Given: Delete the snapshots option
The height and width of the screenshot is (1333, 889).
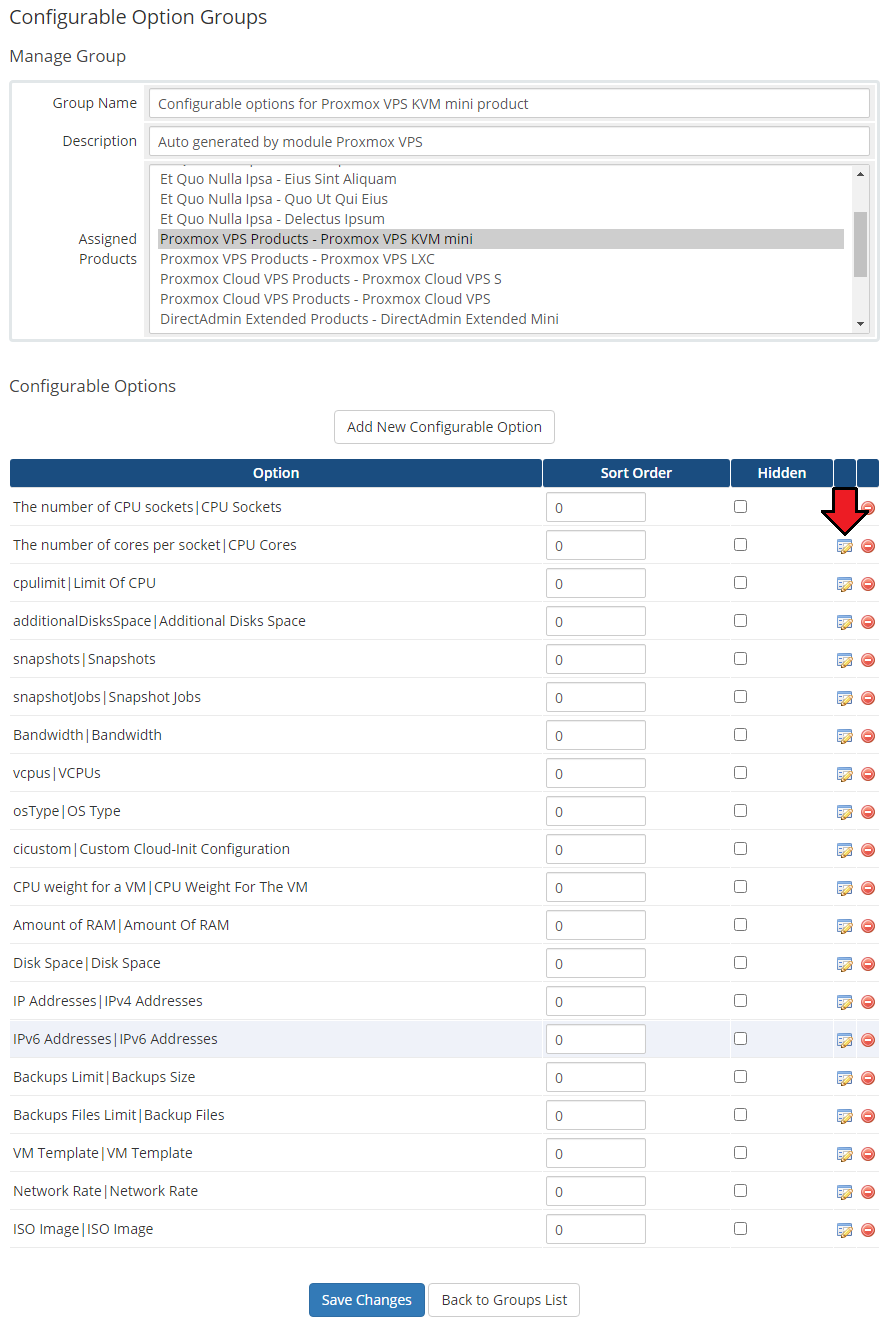Looking at the screenshot, I should (x=868, y=660).
